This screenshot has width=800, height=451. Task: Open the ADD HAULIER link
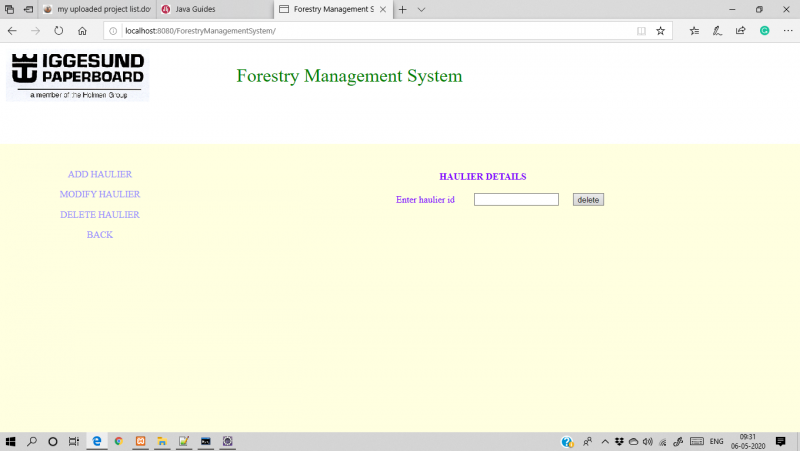click(x=100, y=174)
